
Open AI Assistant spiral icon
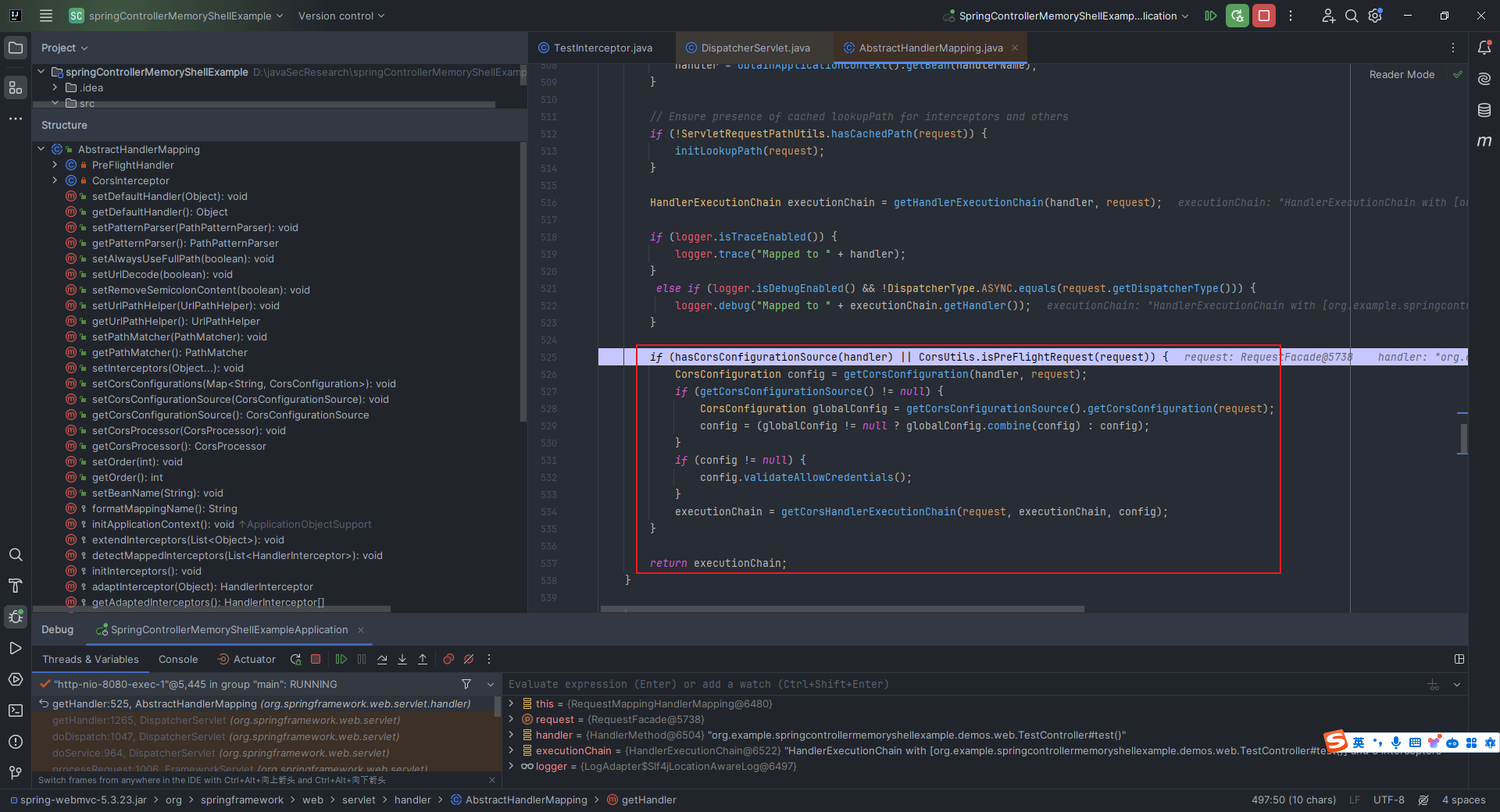tap(1484, 79)
